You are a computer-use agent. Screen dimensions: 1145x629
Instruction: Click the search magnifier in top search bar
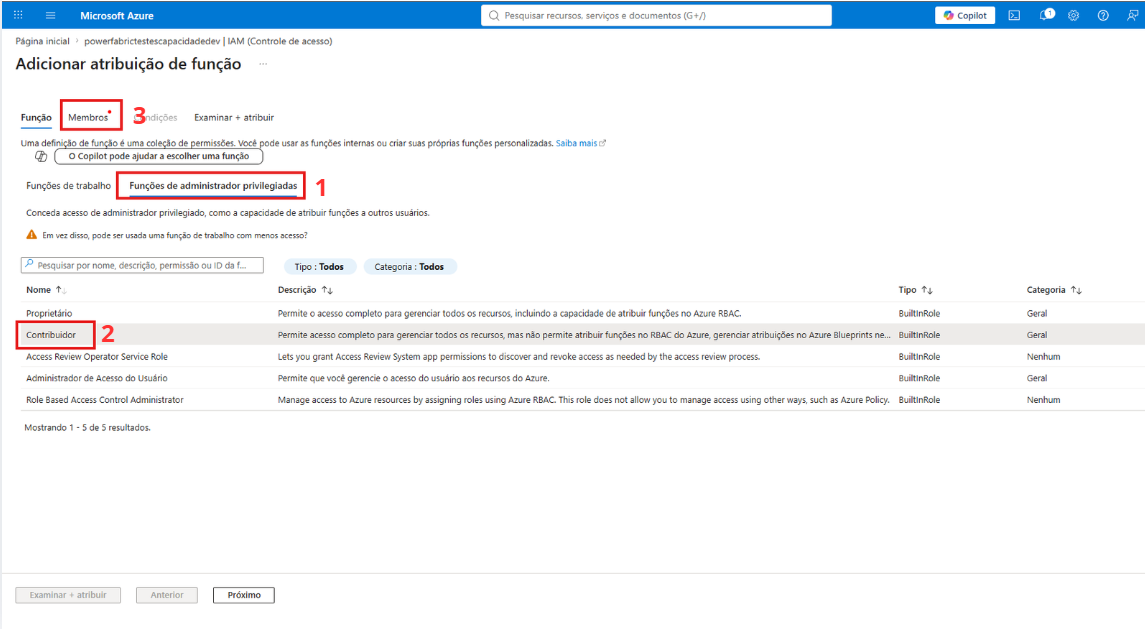click(494, 15)
